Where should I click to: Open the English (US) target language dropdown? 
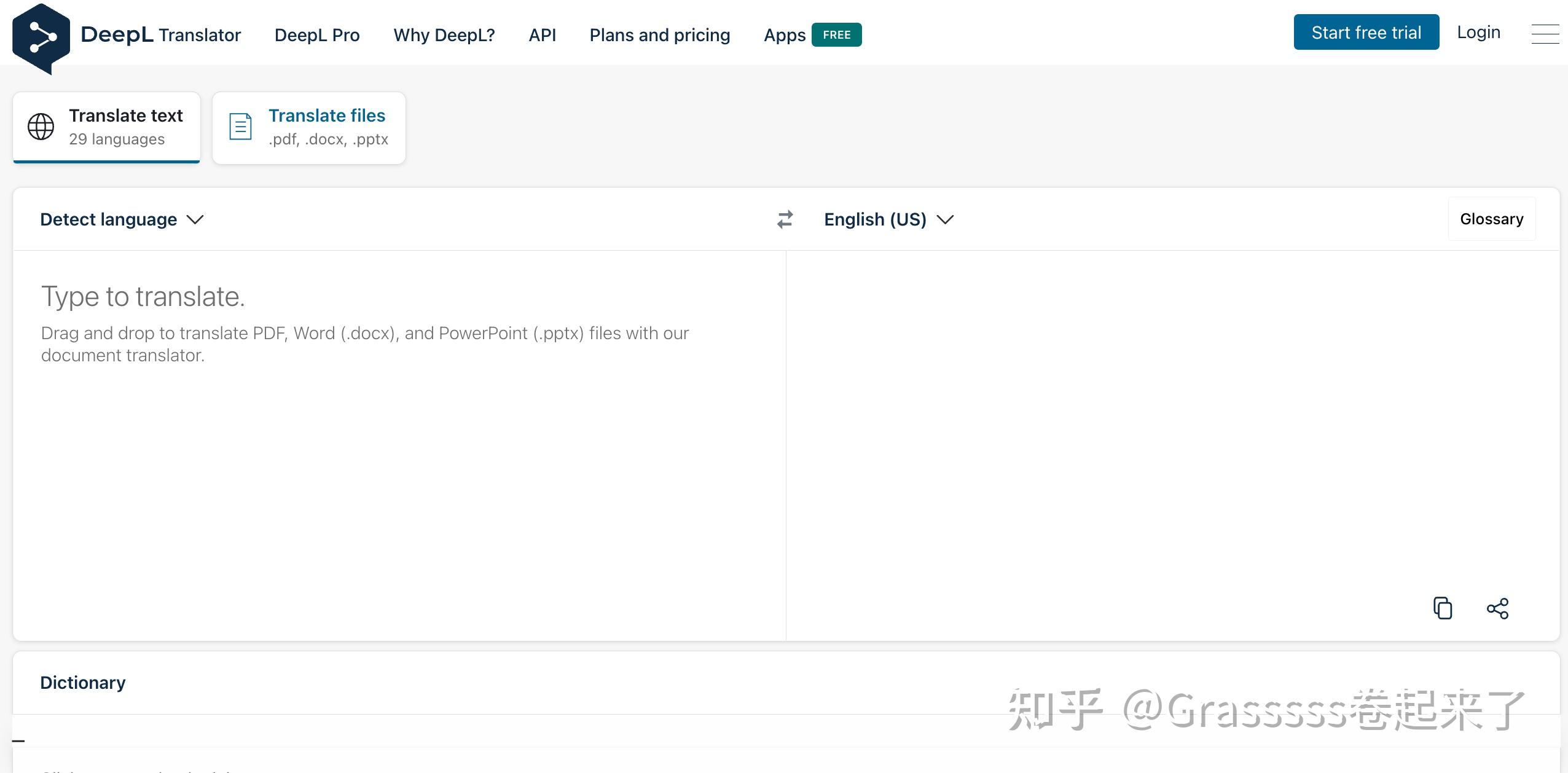[888, 219]
